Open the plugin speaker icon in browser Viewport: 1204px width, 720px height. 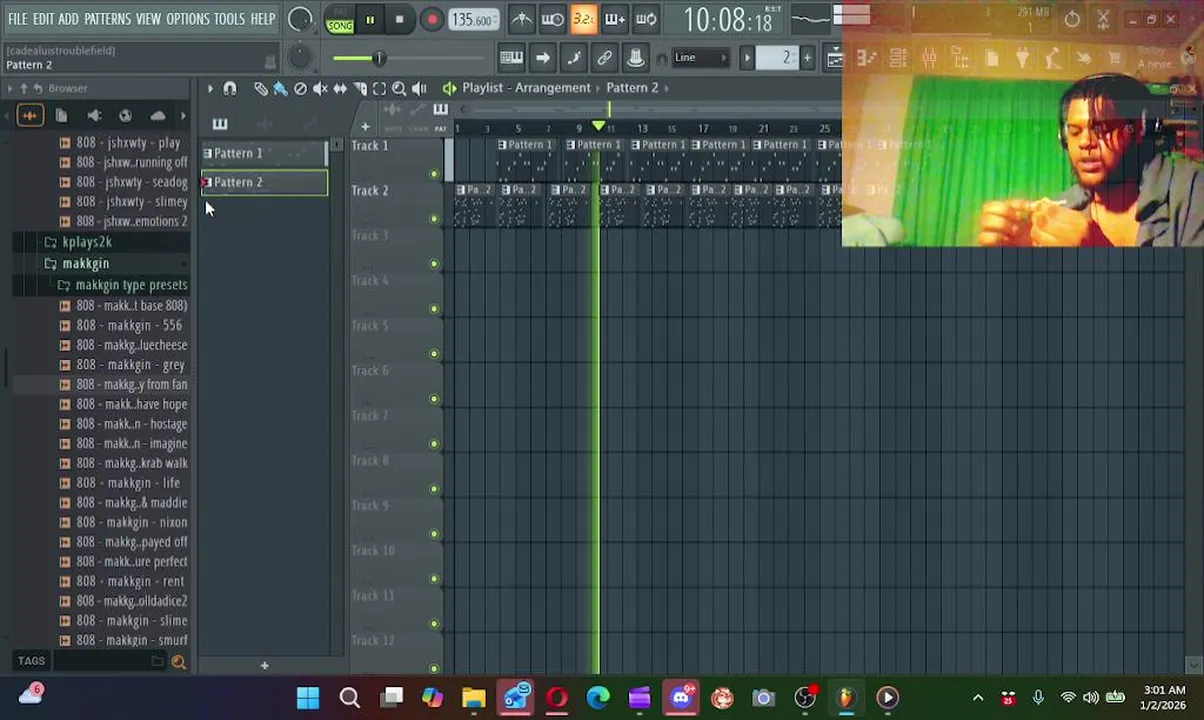(94, 116)
